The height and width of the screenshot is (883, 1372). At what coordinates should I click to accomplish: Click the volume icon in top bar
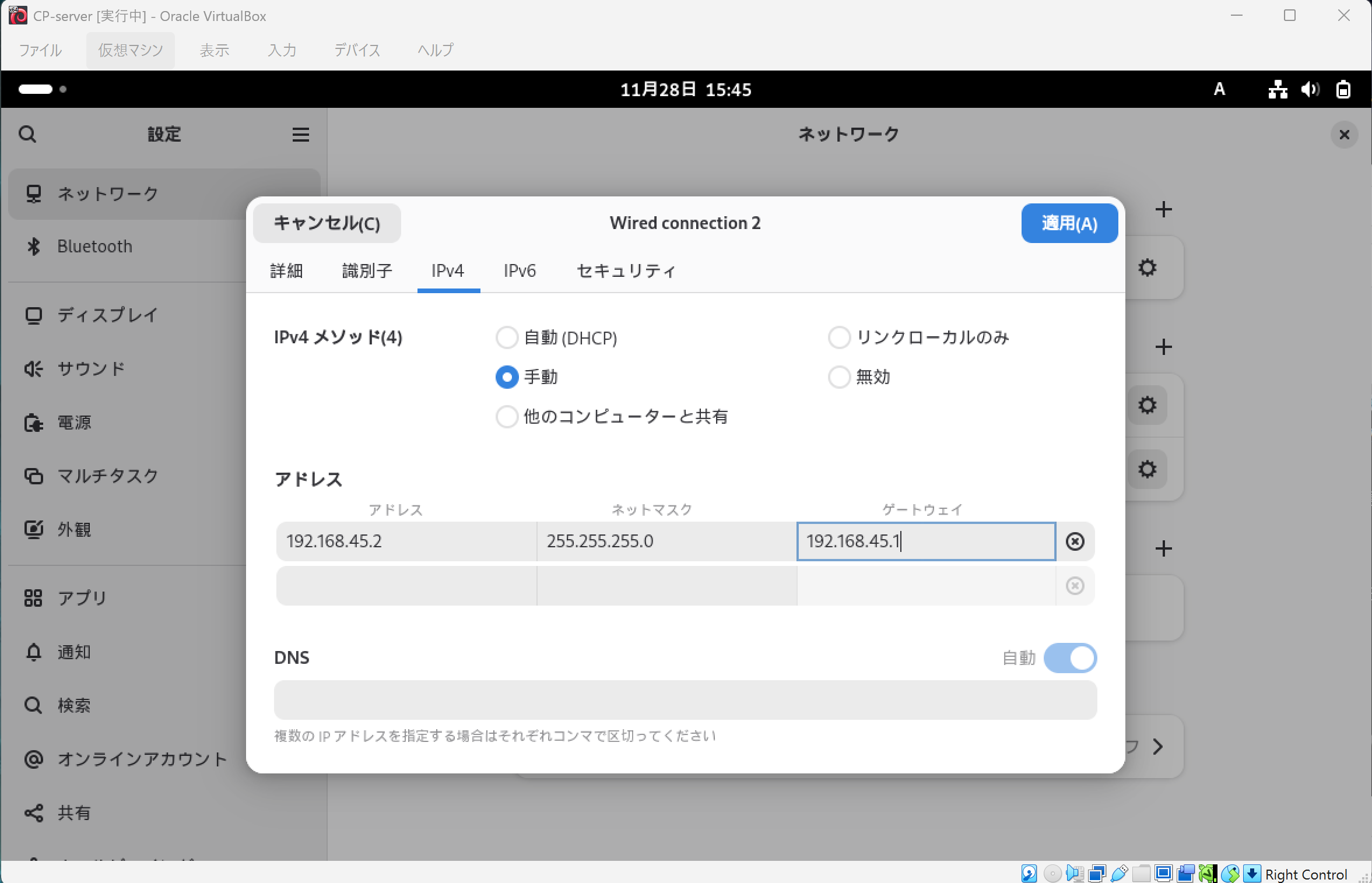[1310, 89]
